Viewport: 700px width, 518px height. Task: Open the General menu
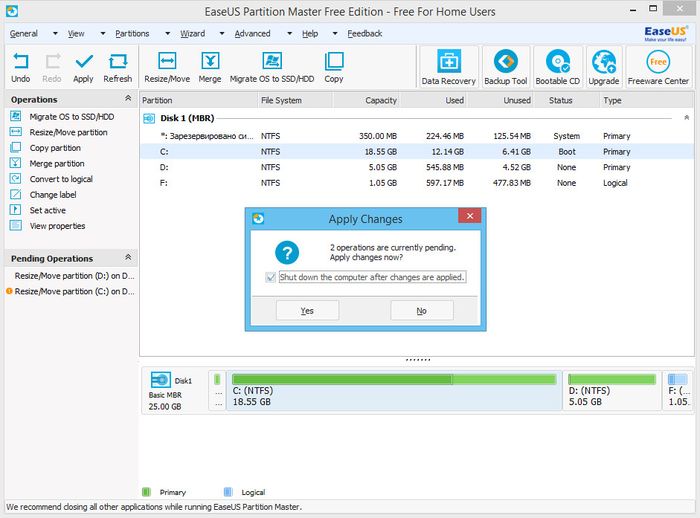click(x=24, y=33)
